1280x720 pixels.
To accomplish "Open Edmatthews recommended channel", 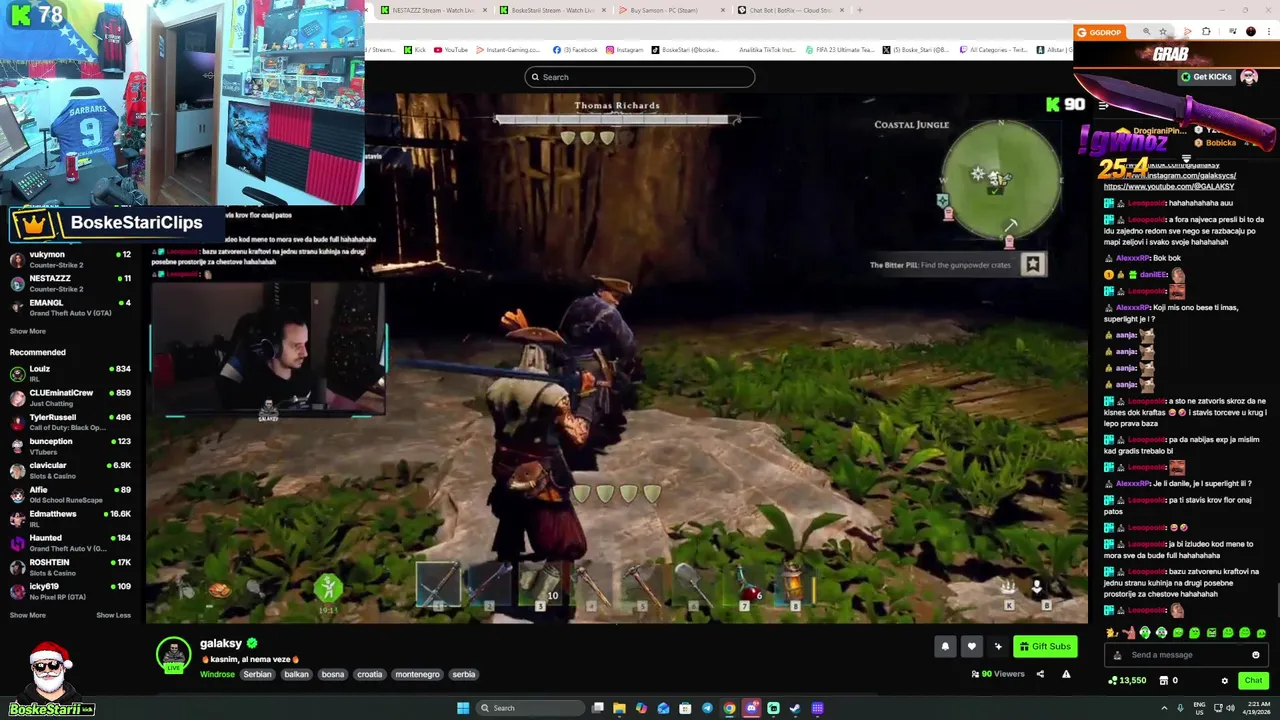I will click(x=70, y=518).
